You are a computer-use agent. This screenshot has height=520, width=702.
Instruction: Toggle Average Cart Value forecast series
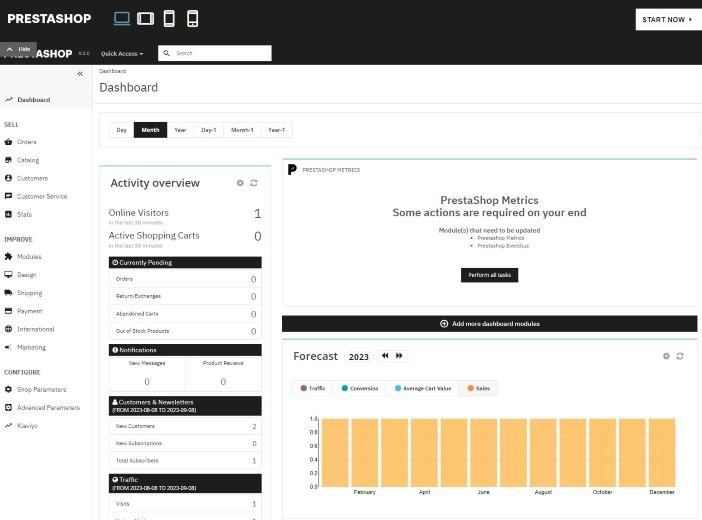423,388
